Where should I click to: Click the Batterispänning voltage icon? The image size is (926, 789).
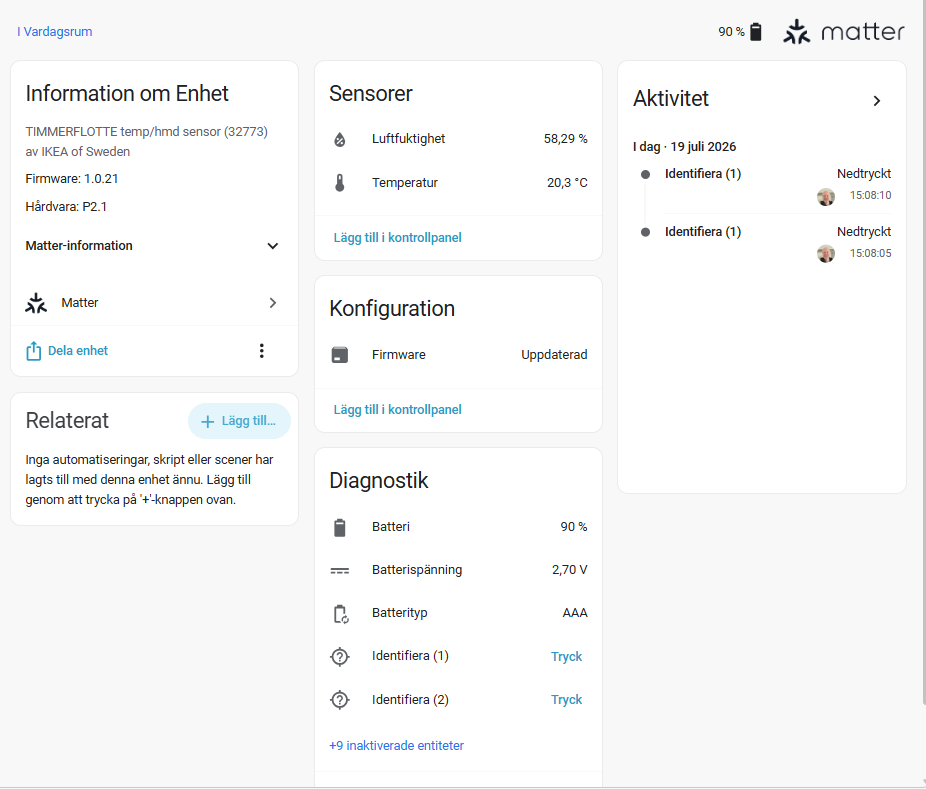(340, 570)
